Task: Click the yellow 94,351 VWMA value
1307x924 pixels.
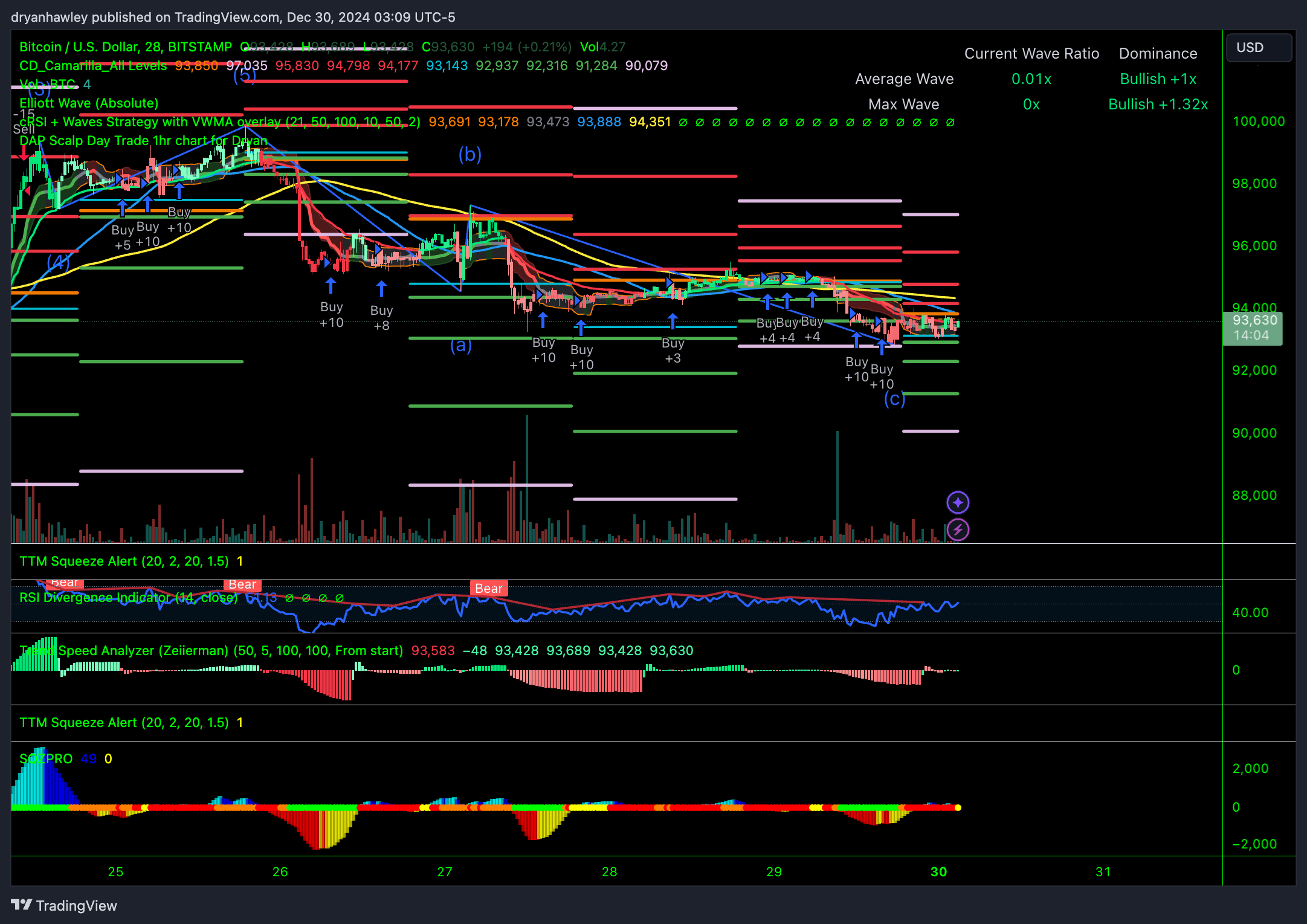Action: click(x=650, y=122)
